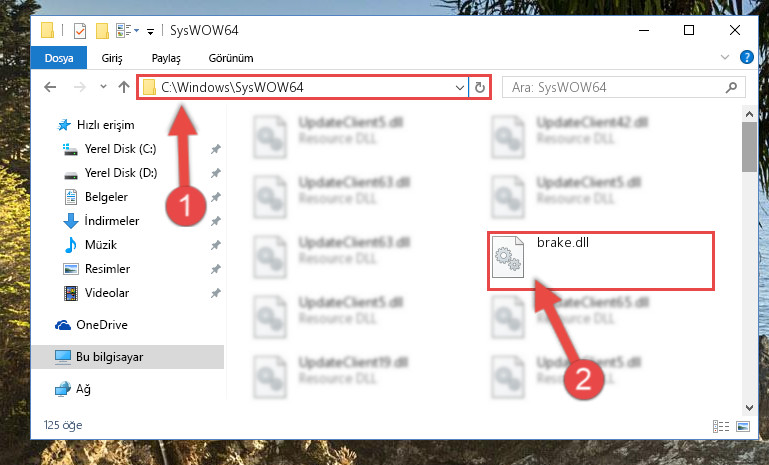Click the Back navigation arrow
This screenshot has width=769, height=465.
(x=50, y=87)
